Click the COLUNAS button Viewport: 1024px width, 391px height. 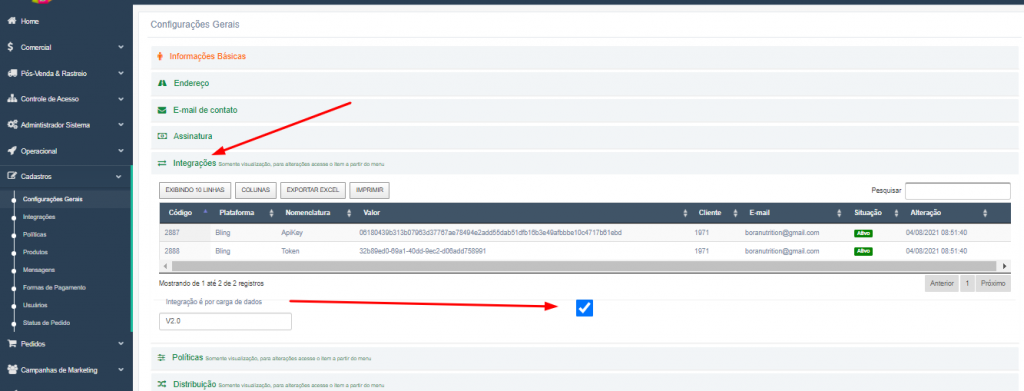255,190
